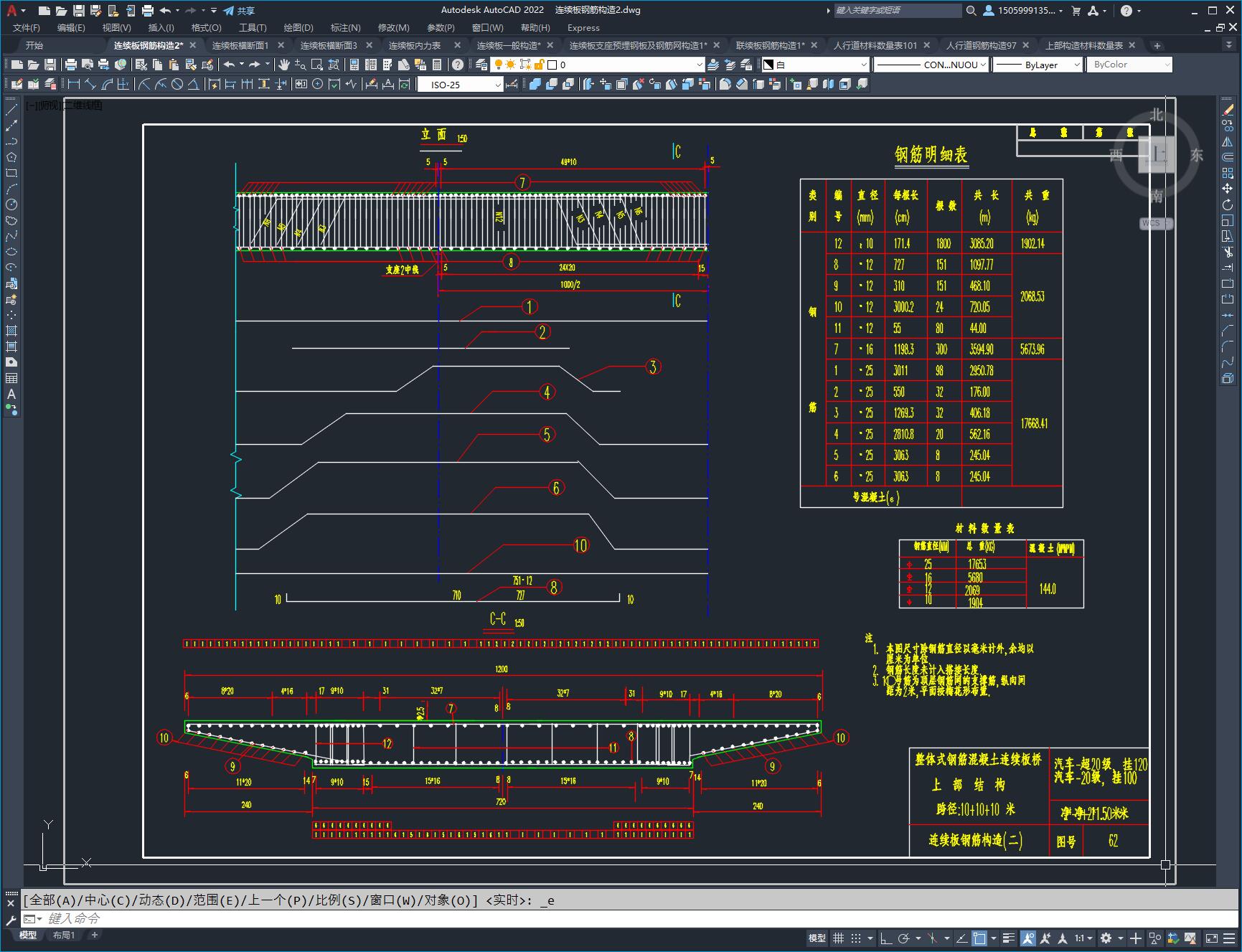Open the ISO-25 dimension style dropdown
This screenshot has height=952, width=1242.
[460, 85]
